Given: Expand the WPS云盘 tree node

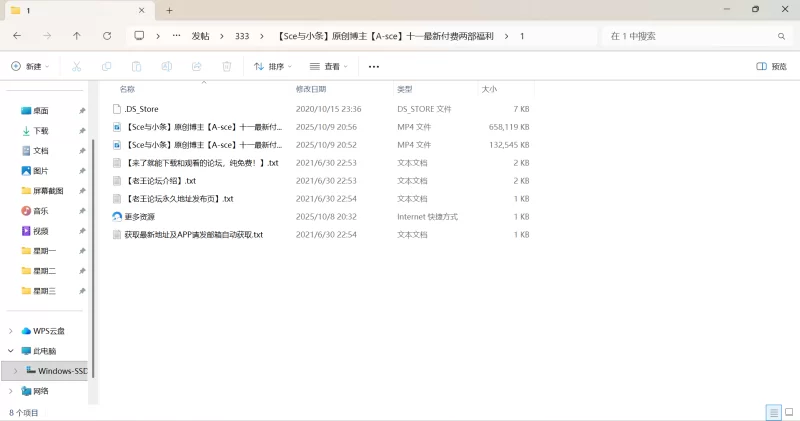Looking at the screenshot, I should [11, 331].
